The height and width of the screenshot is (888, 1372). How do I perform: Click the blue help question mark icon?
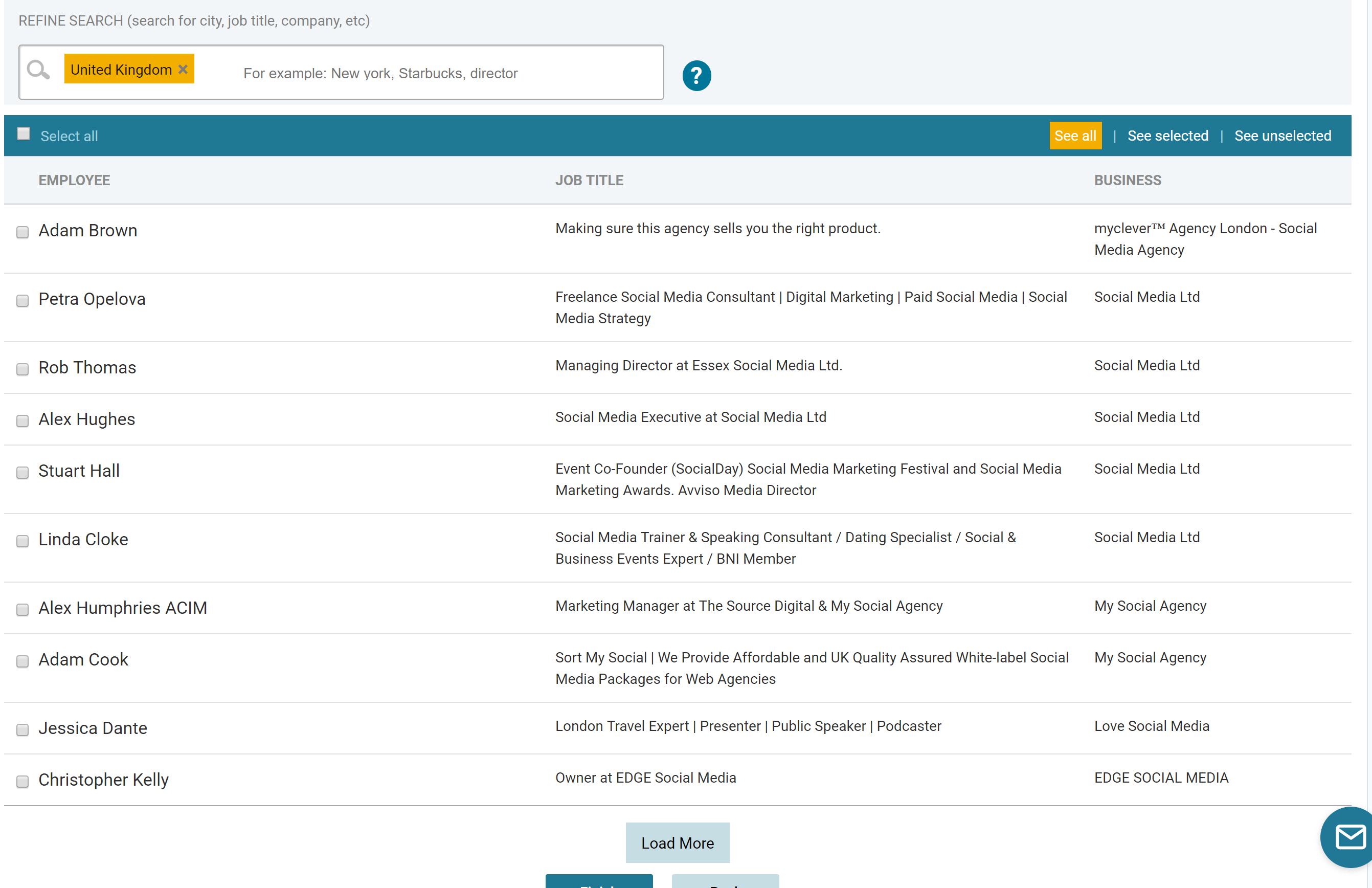[x=696, y=76]
